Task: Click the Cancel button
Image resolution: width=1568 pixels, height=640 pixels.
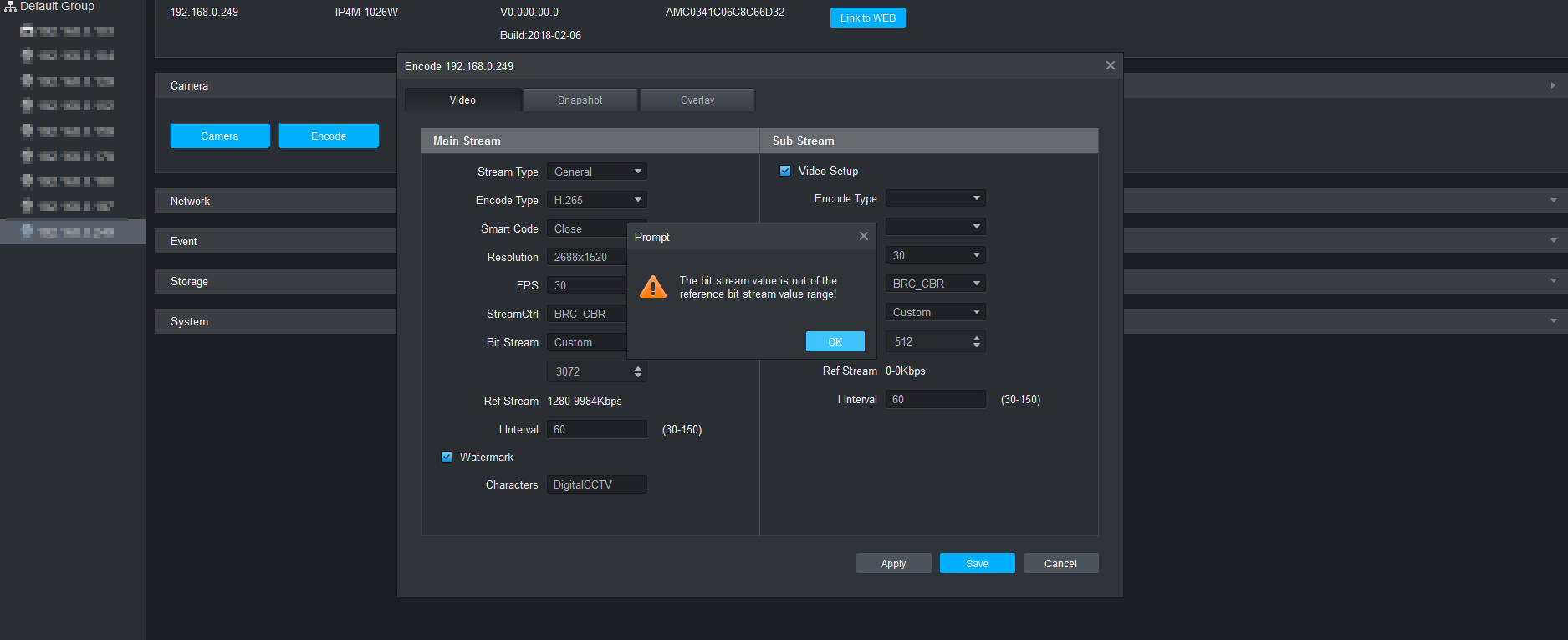Action: coord(1061,563)
